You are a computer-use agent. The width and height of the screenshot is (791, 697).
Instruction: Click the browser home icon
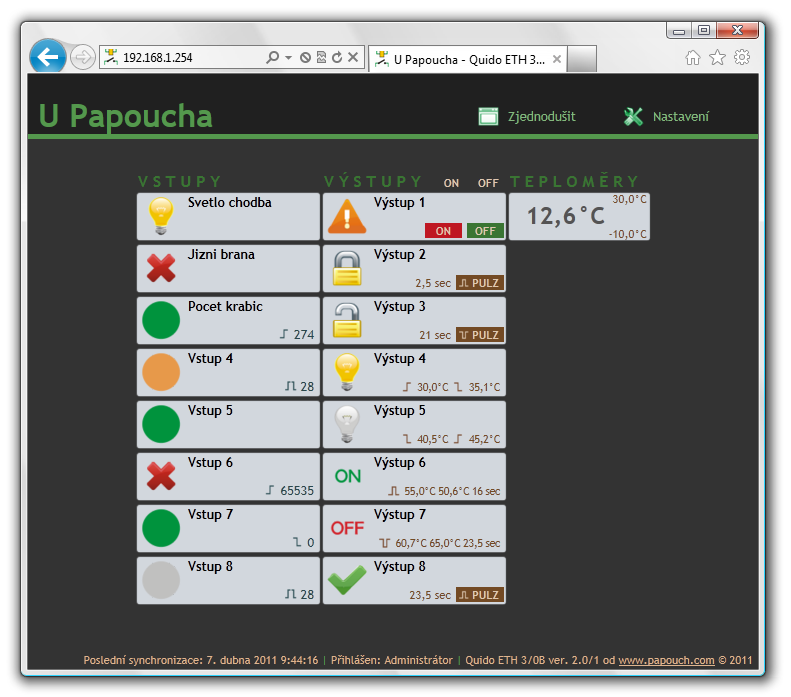click(693, 57)
